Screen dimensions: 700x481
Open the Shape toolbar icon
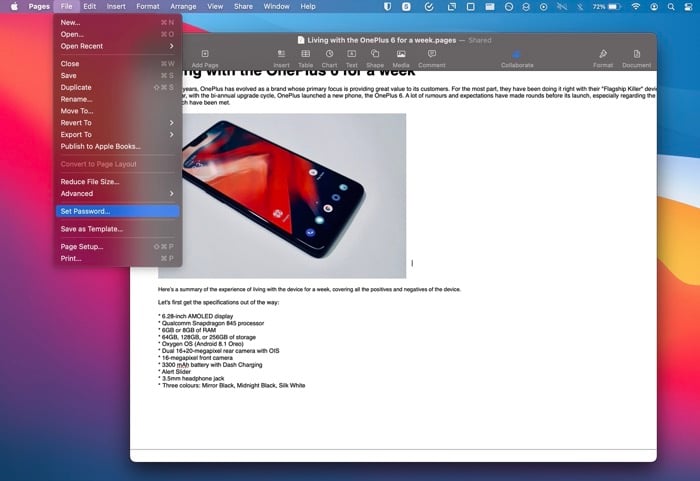(x=375, y=54)
